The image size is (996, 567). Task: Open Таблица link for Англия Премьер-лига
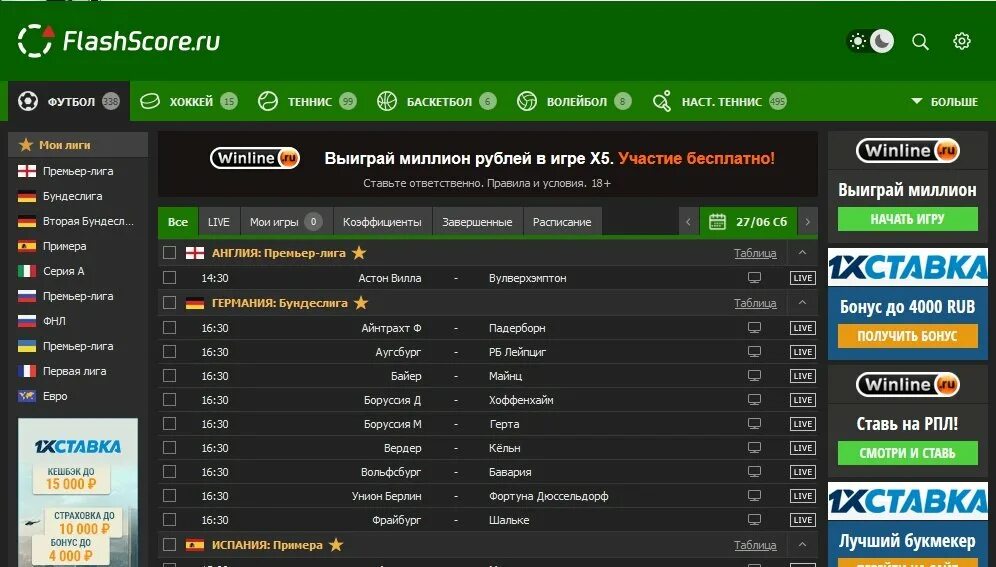coord(755,253)
